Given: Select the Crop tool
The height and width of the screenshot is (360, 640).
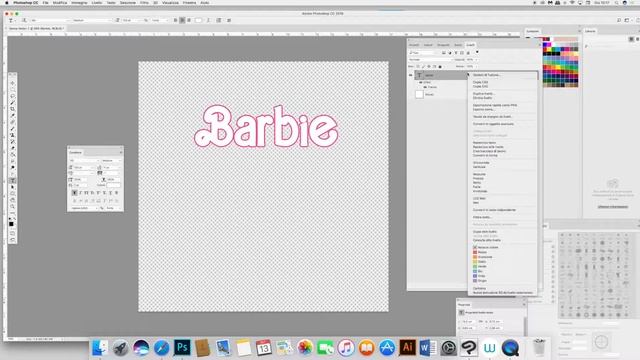Looking at the screenshot, I should [13, 109].
